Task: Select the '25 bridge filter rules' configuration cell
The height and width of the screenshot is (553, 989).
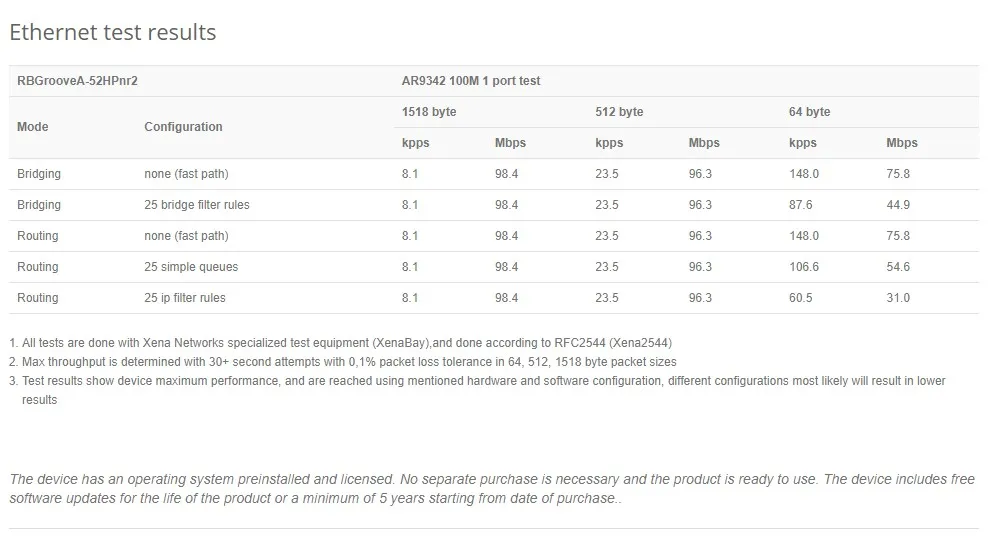Action: 197,205
